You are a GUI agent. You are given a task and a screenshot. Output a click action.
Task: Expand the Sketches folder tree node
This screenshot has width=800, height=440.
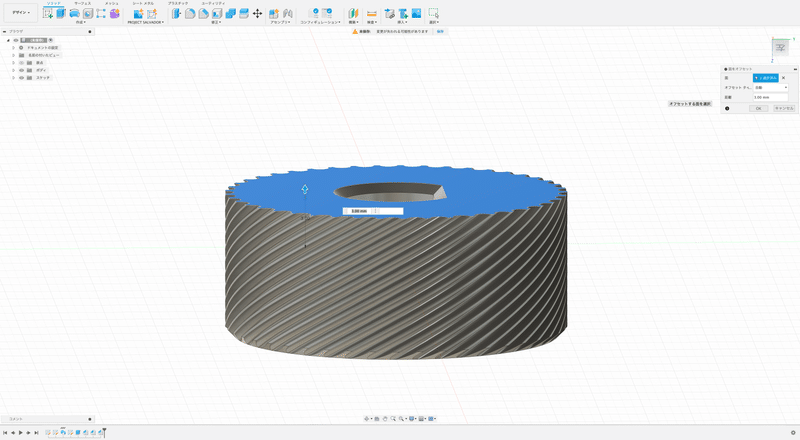14,78
